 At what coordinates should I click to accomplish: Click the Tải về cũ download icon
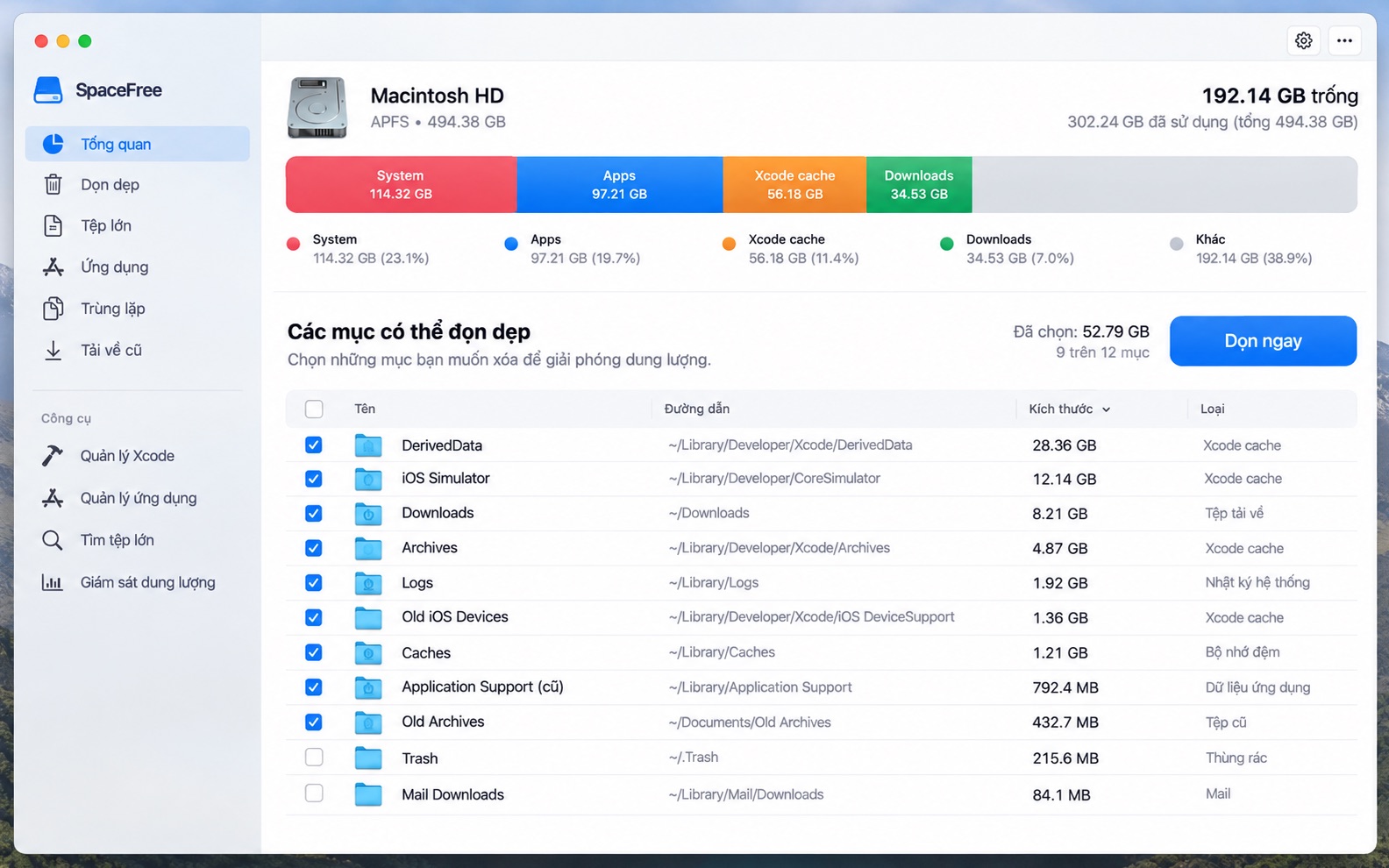click(53, 350)
